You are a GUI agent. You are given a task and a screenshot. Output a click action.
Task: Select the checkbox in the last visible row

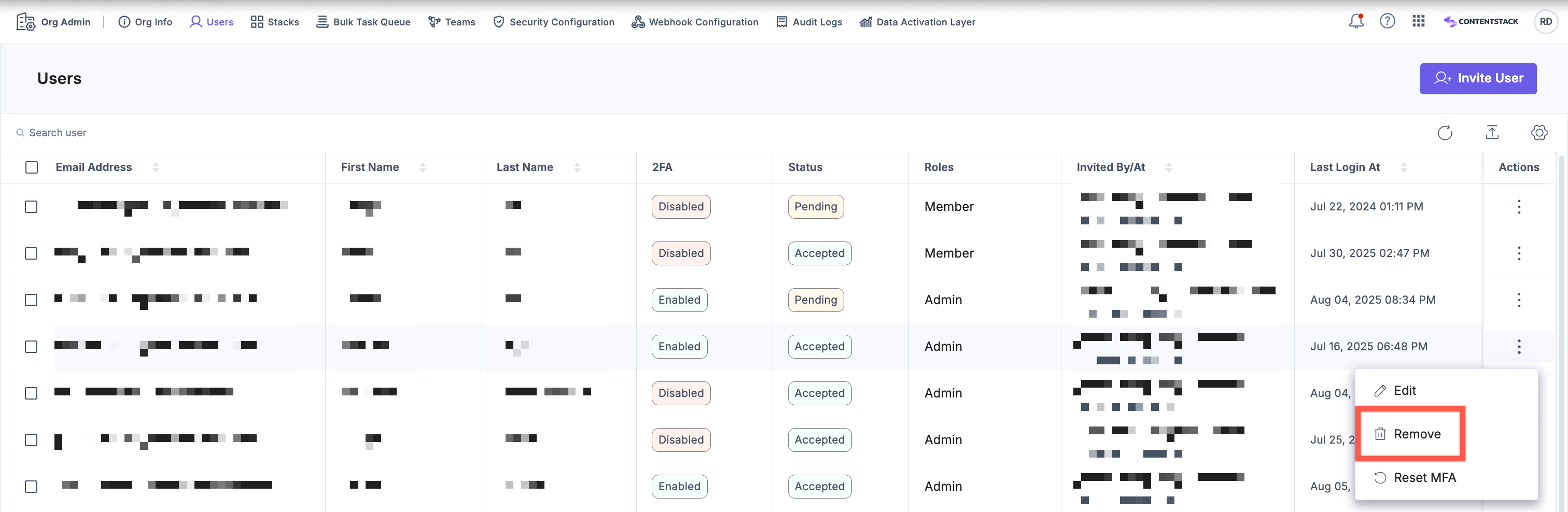coord(31,487)
